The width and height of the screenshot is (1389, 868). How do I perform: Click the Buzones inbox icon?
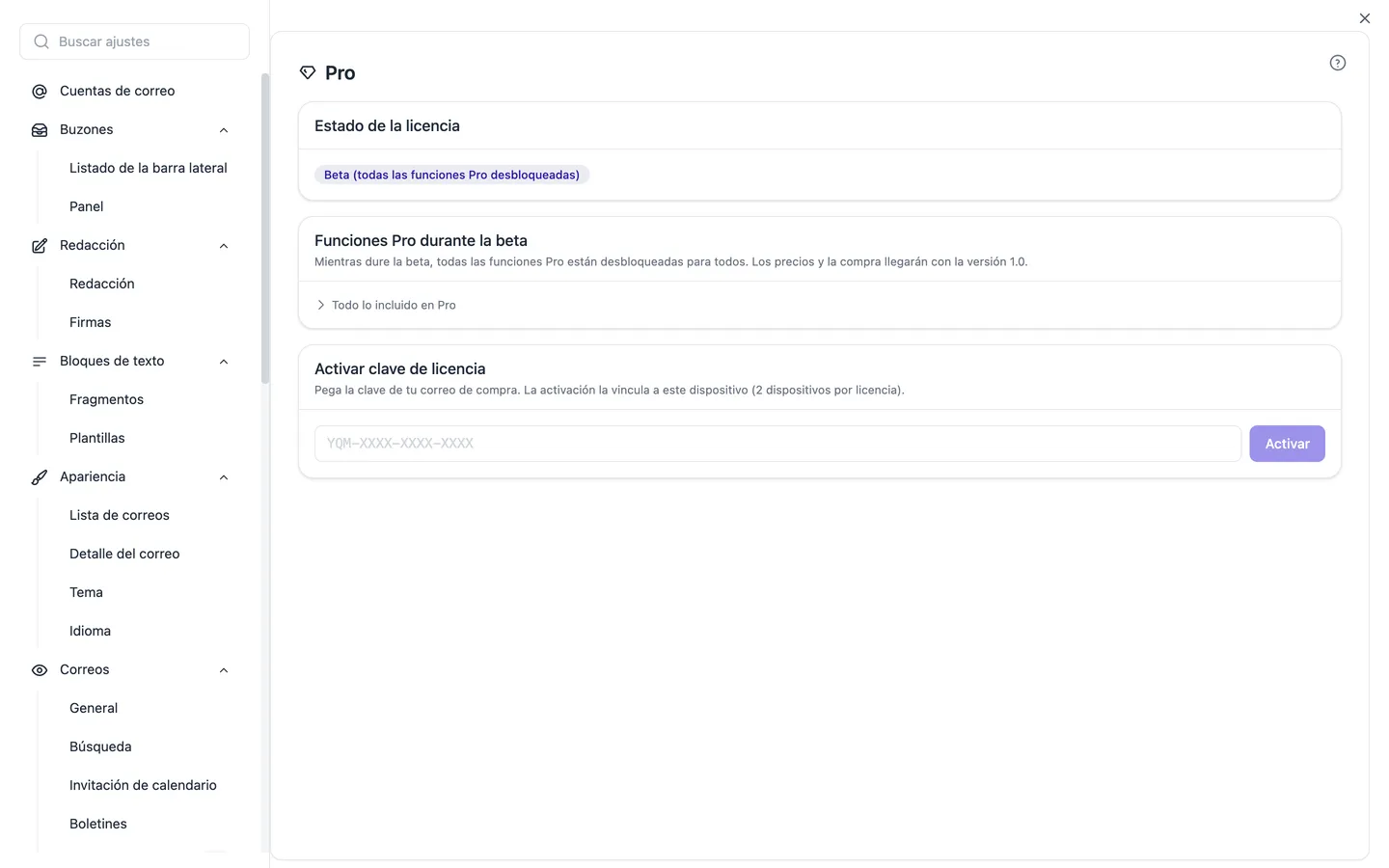coord(40,130)
